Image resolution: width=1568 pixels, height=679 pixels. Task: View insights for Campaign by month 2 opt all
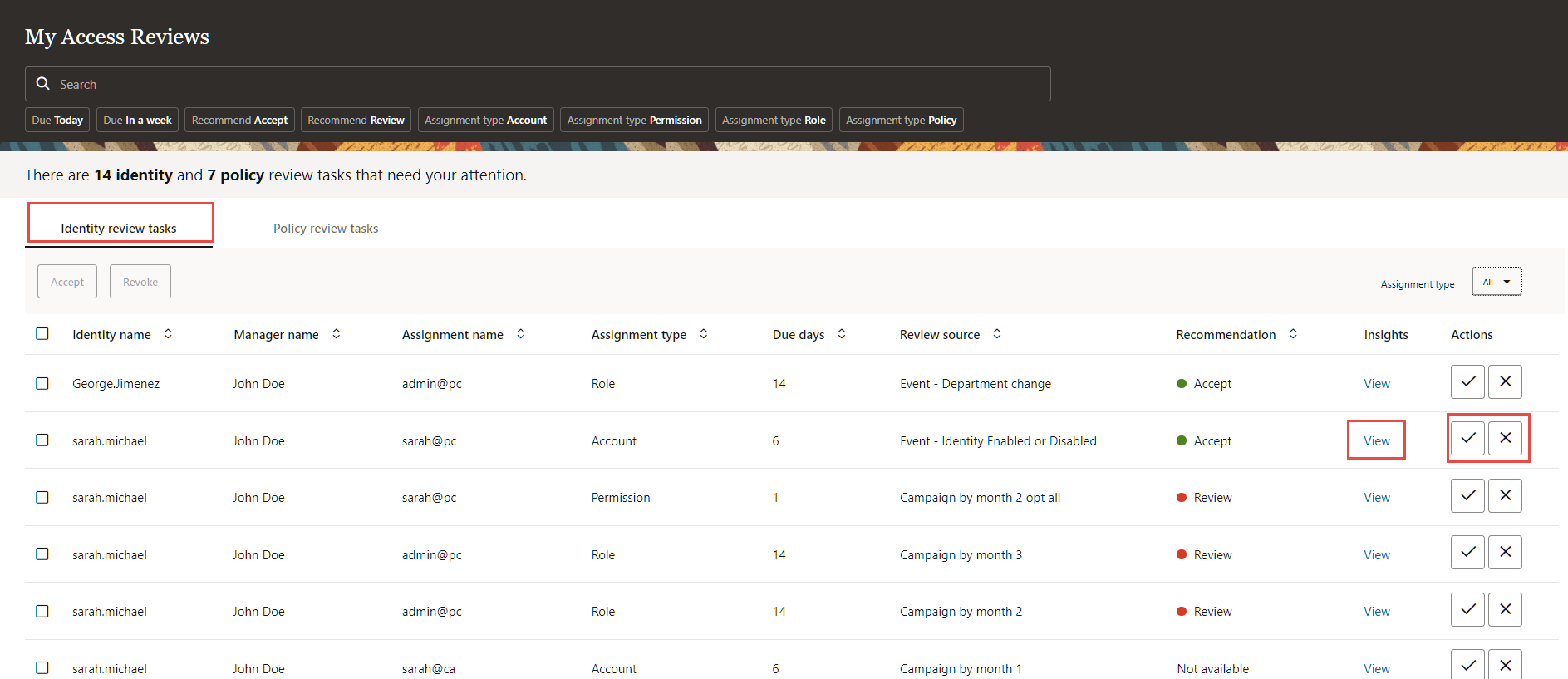point(1377,497)
